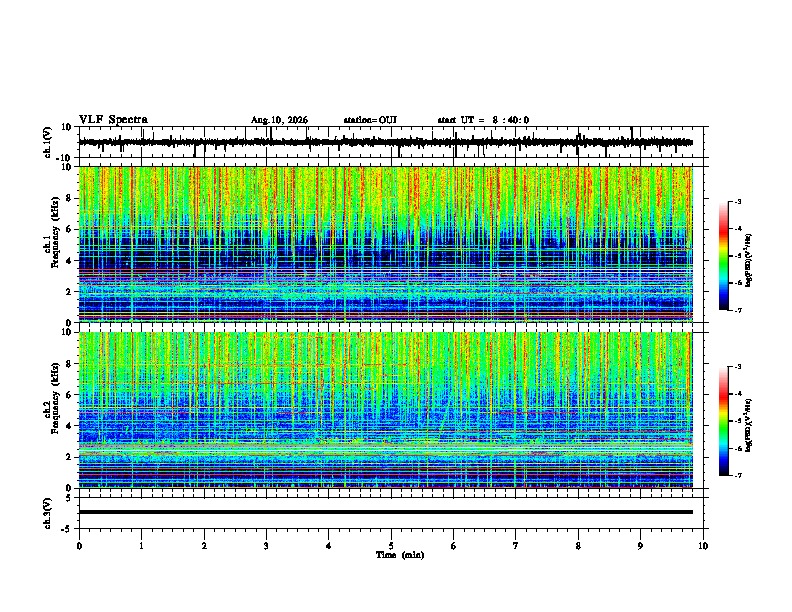Click the ch.2 spectrogram color scale bar
This screenshot has height=612, width=792.
(x=724, y=421)
